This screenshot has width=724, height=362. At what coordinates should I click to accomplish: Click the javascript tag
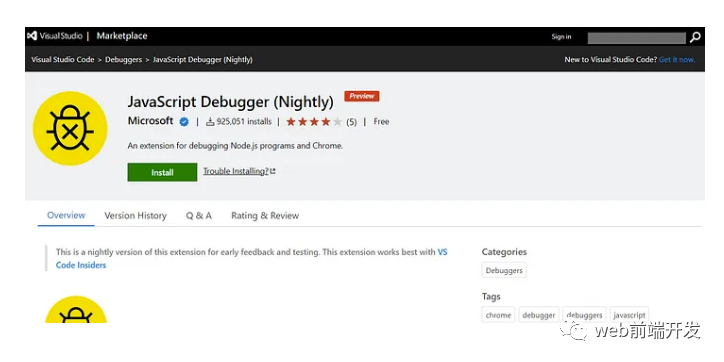629,315
